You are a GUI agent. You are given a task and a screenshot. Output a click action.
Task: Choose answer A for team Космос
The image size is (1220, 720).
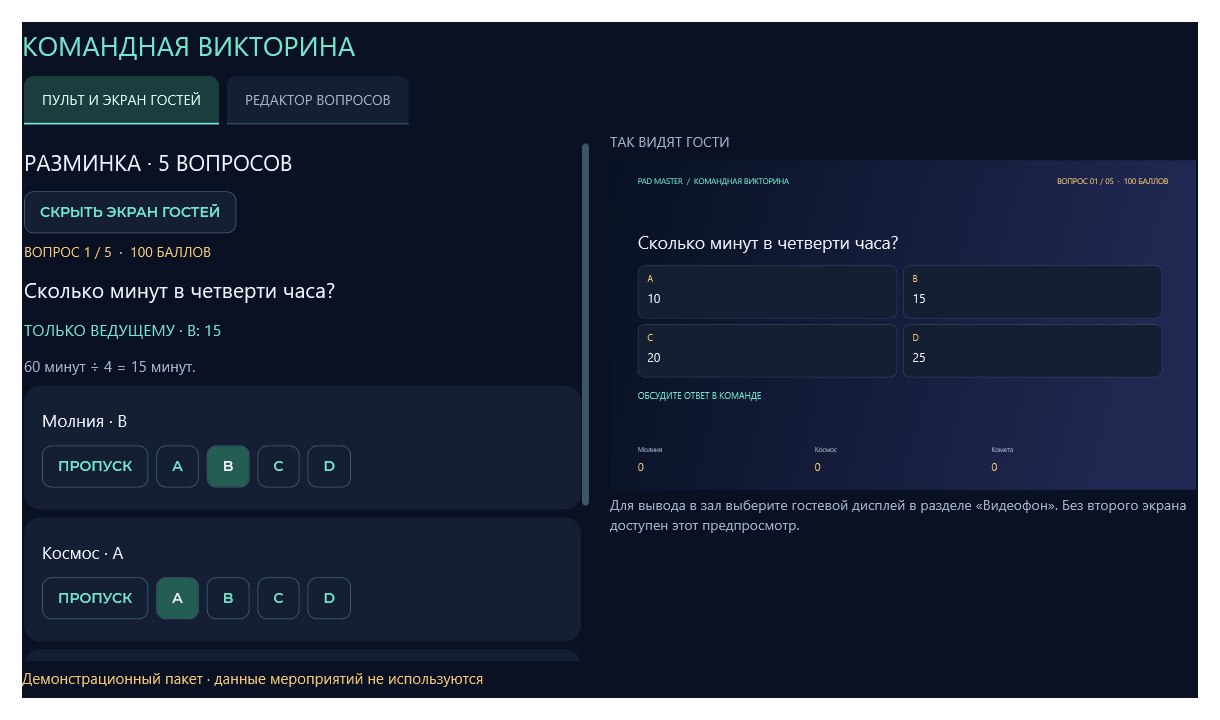coord(177,598)
